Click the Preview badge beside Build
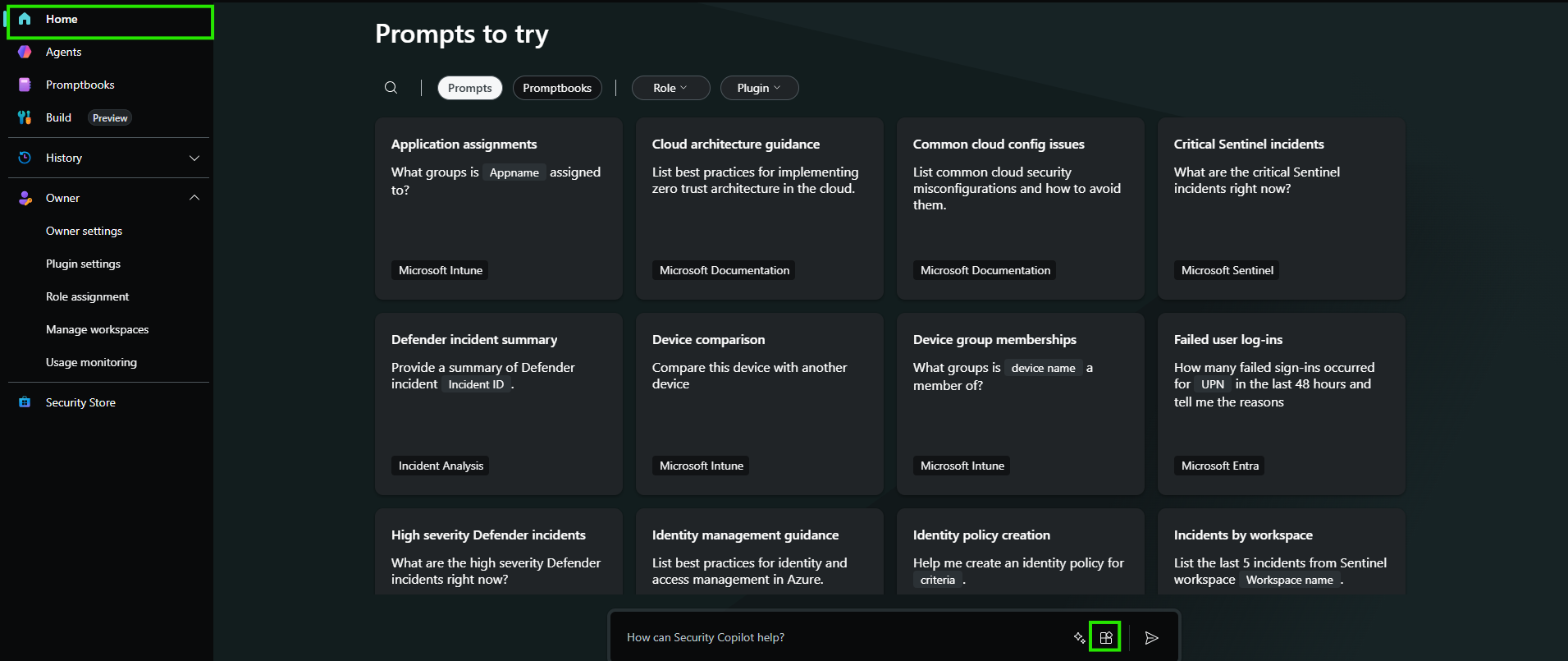 point(110,118)
